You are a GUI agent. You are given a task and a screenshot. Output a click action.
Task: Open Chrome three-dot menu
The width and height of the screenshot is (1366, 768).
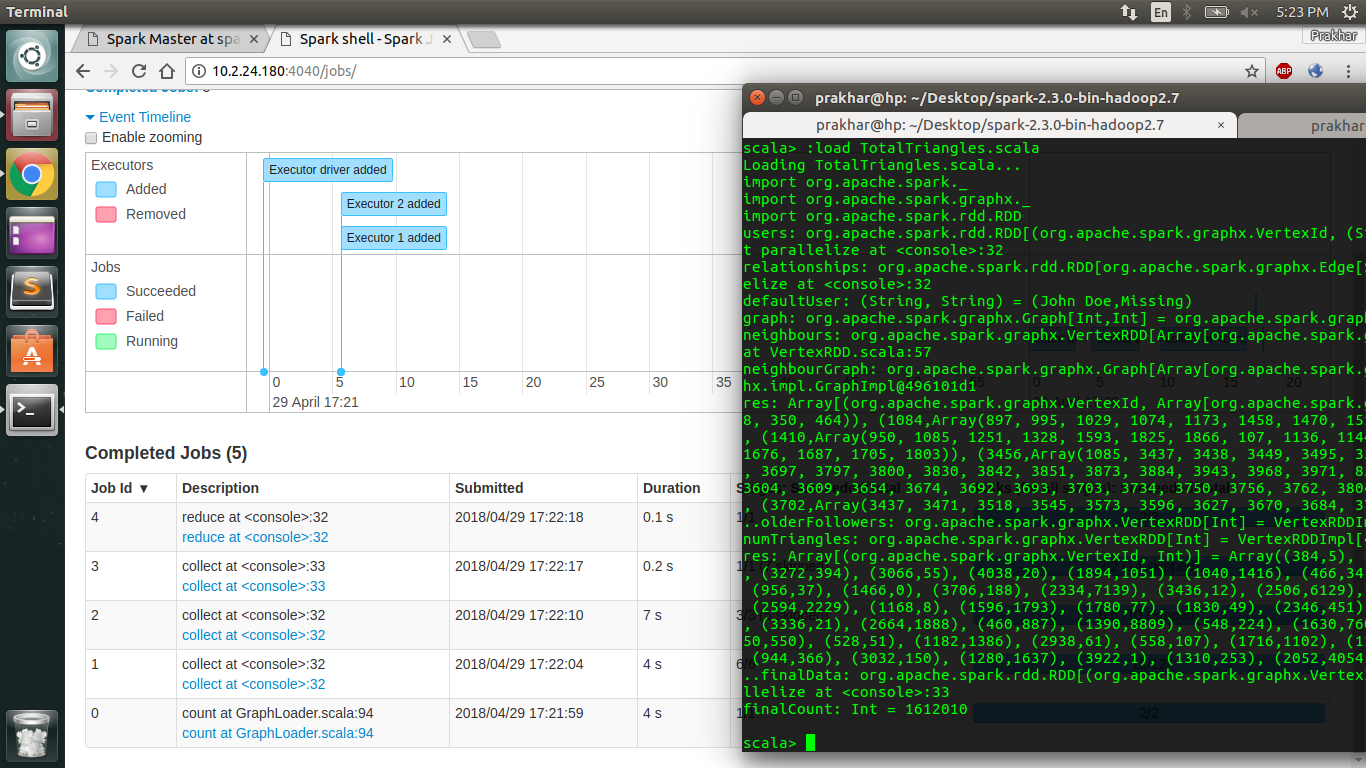coord(1346,71)
